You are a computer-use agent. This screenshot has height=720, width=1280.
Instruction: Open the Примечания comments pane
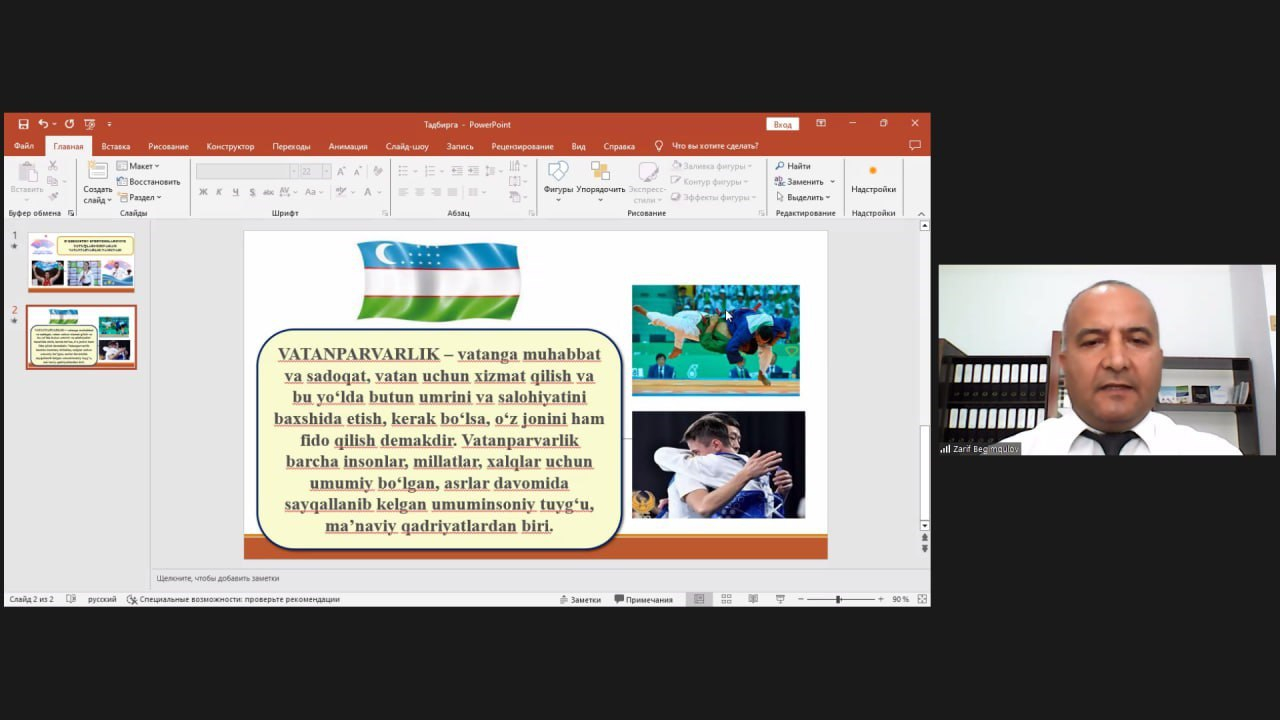point(643,599)
